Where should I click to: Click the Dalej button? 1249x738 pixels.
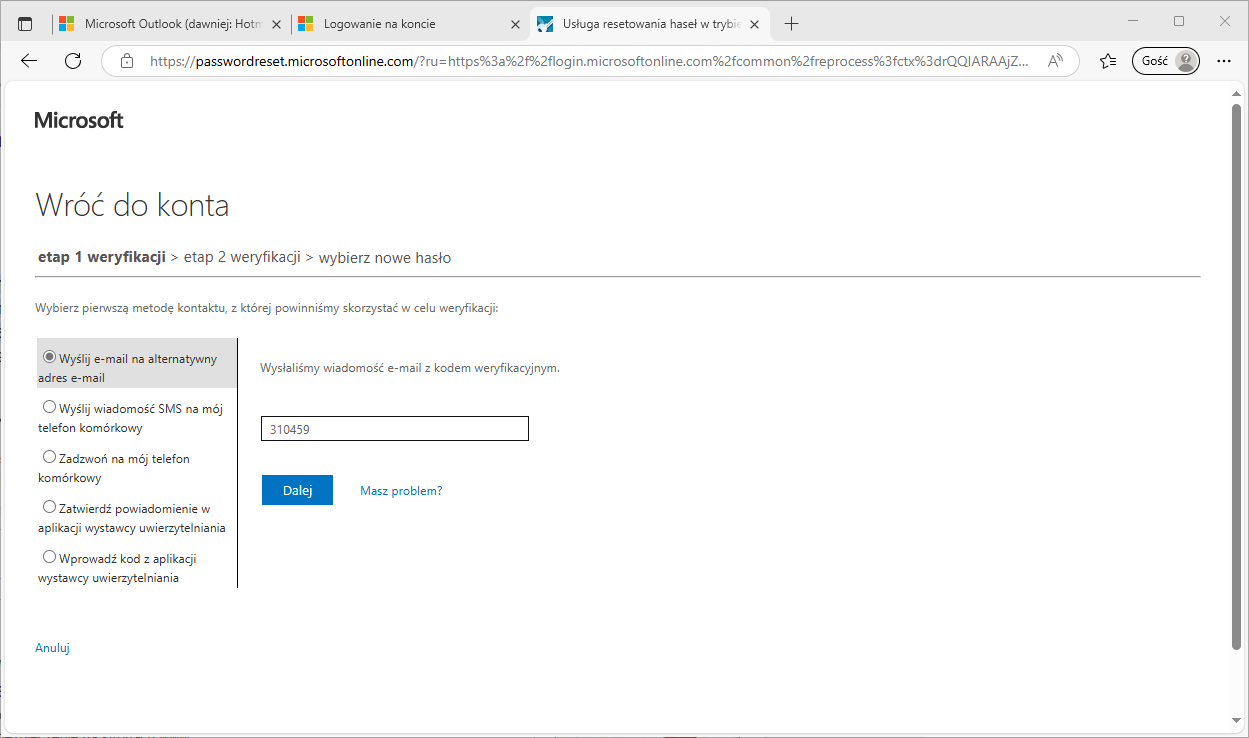(297, 490)
